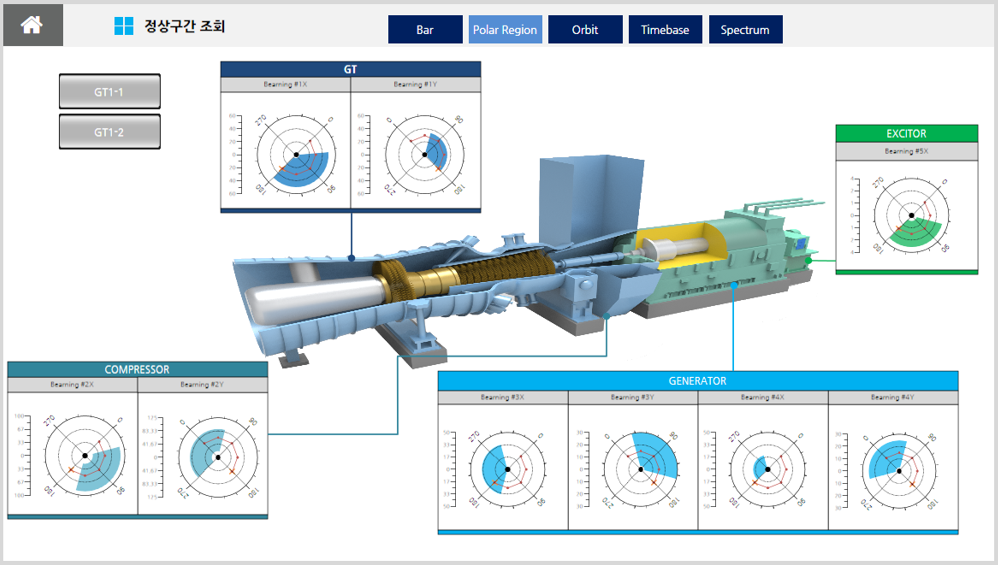Click the Compressor Bearing #2X polar chart
998x565 pixels.
point(85,456)
